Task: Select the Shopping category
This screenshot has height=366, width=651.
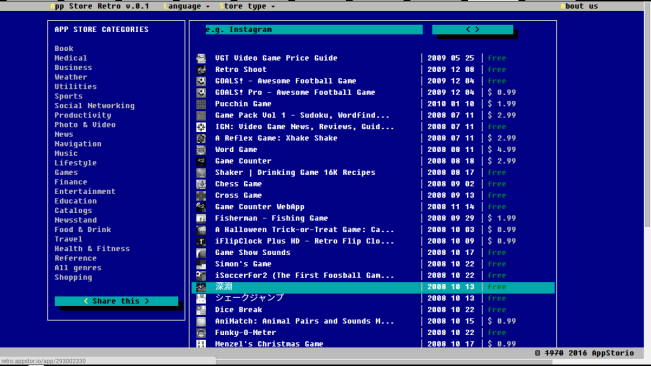Action: (x=73, y=278)
